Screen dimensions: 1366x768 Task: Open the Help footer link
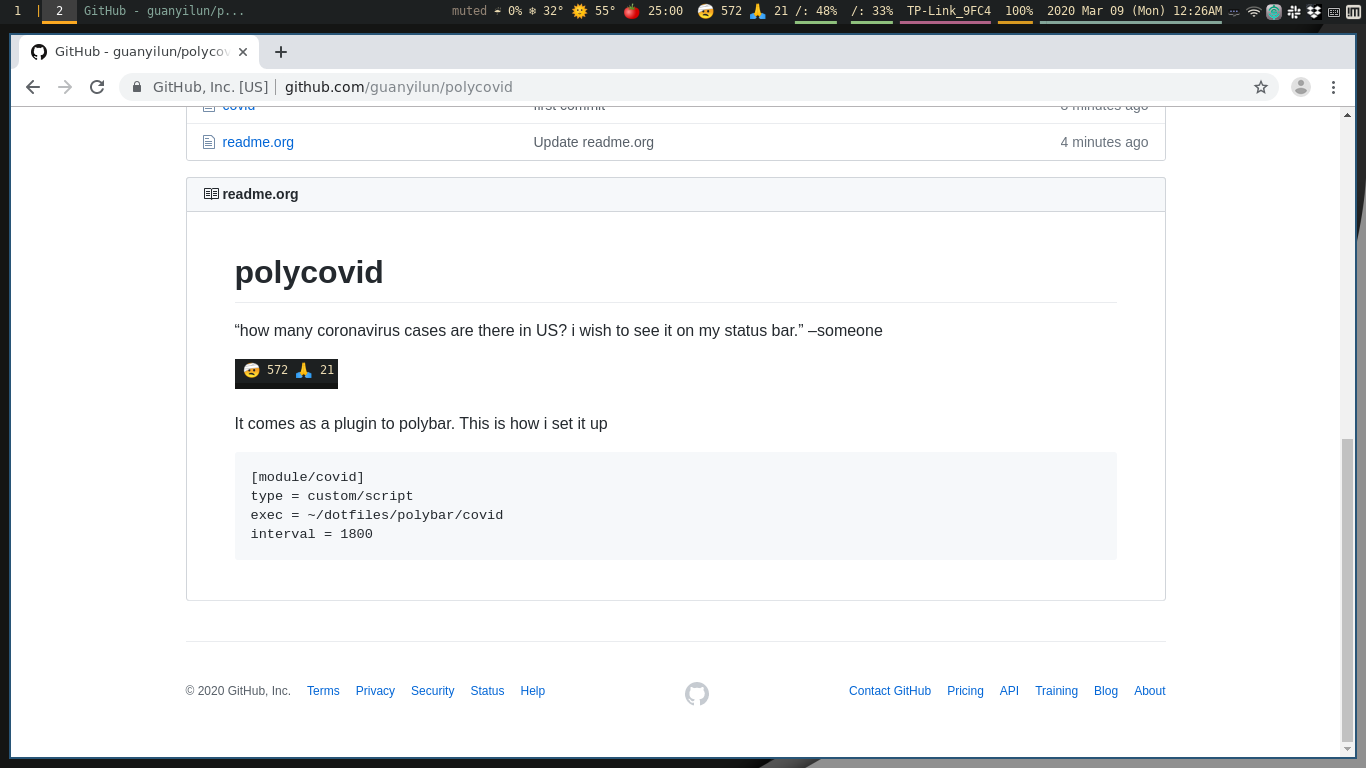point(533,691)
